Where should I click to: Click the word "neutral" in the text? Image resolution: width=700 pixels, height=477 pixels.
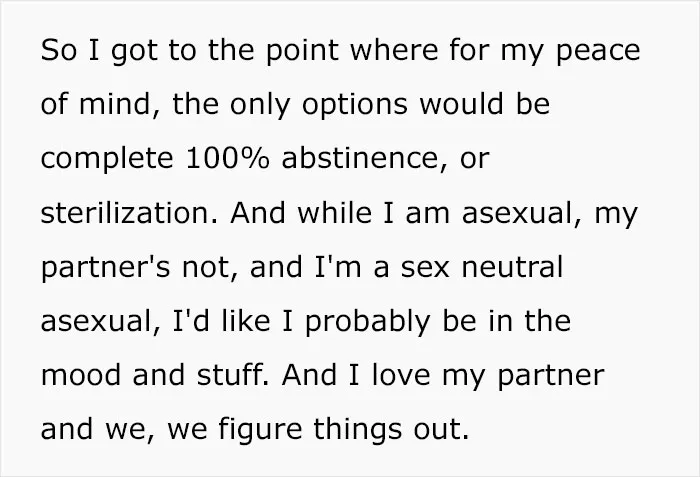click(512, 267)
